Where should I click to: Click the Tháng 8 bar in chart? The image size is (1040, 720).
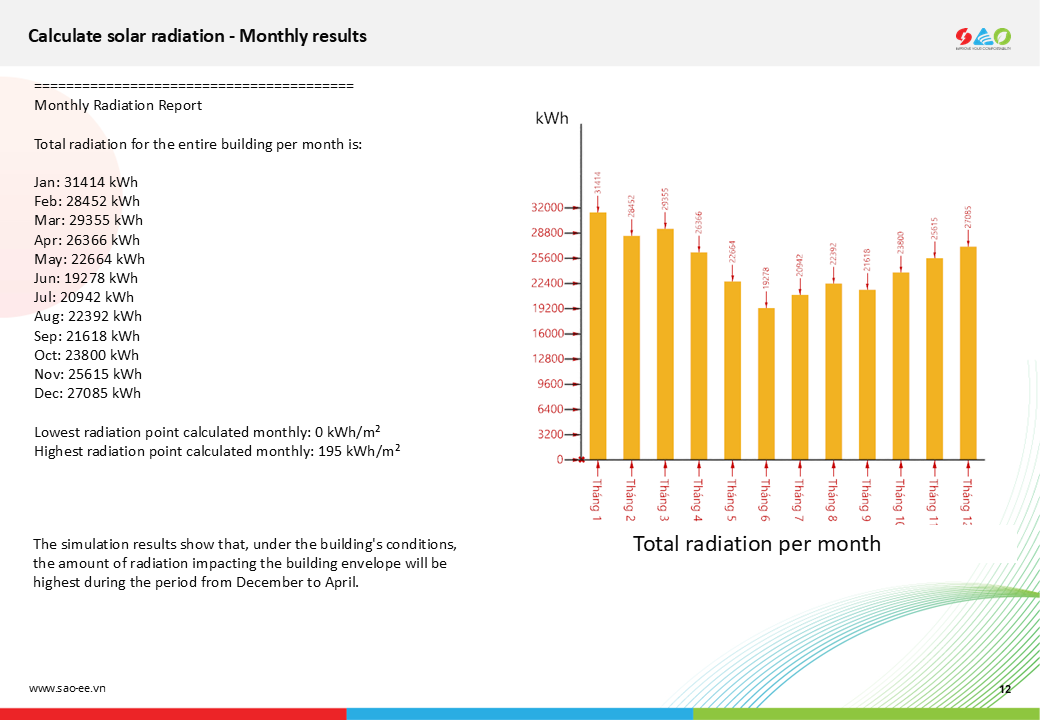pos(834,371)
